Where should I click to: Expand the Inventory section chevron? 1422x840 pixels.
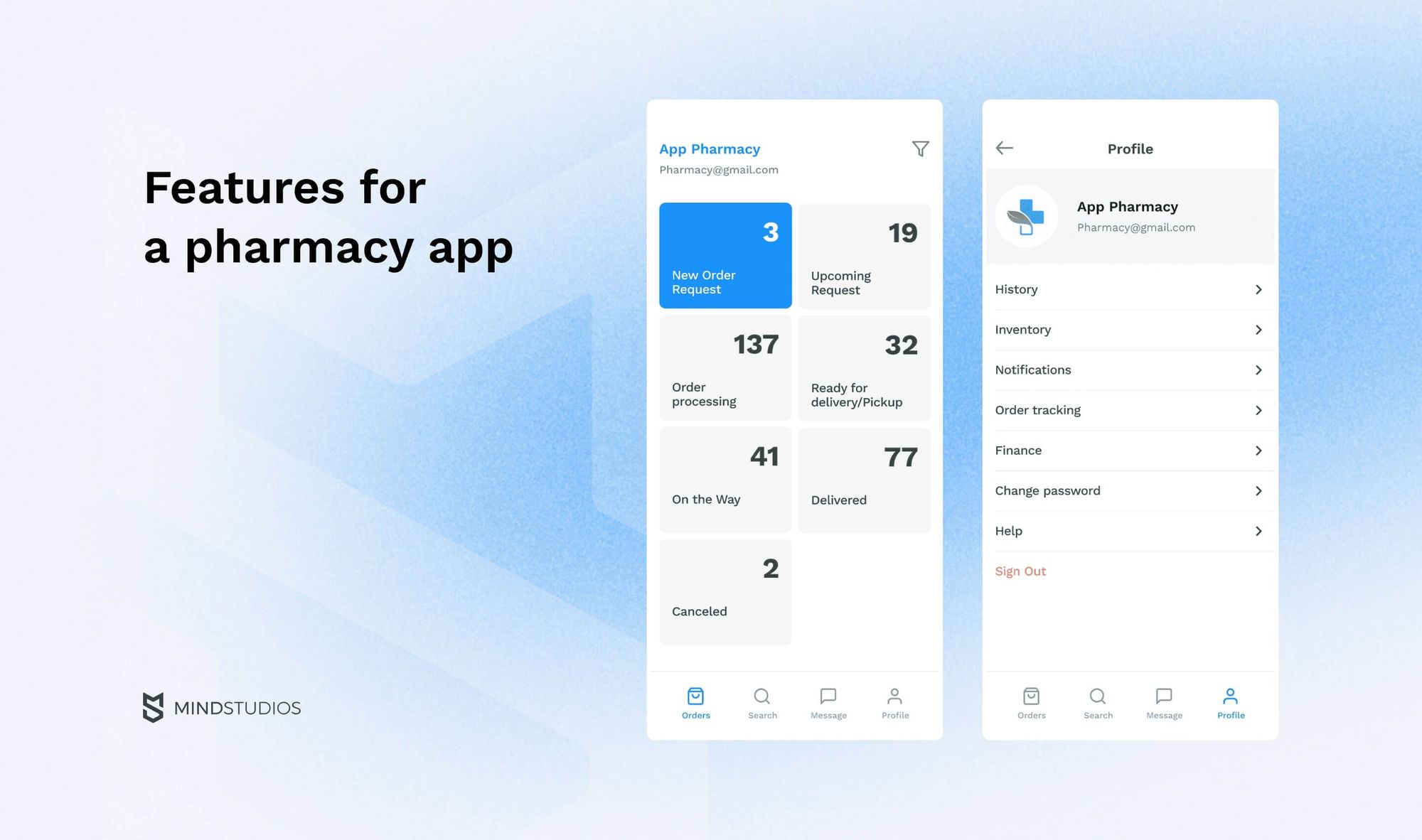click(1258, 329)
